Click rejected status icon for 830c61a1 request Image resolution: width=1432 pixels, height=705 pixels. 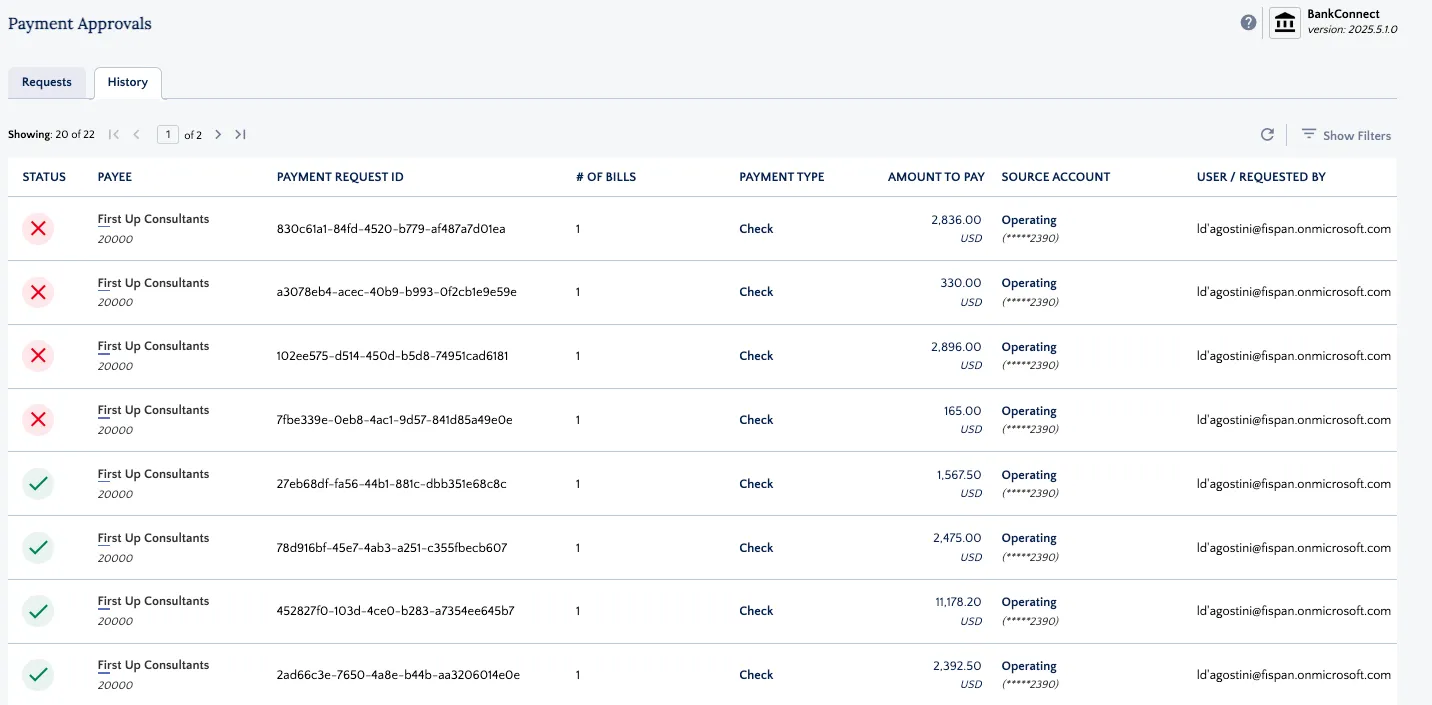38,229
